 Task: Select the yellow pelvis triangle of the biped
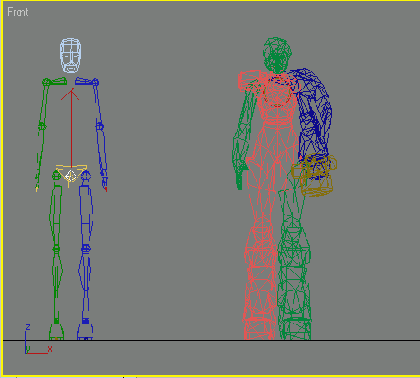tap(71, 175)
